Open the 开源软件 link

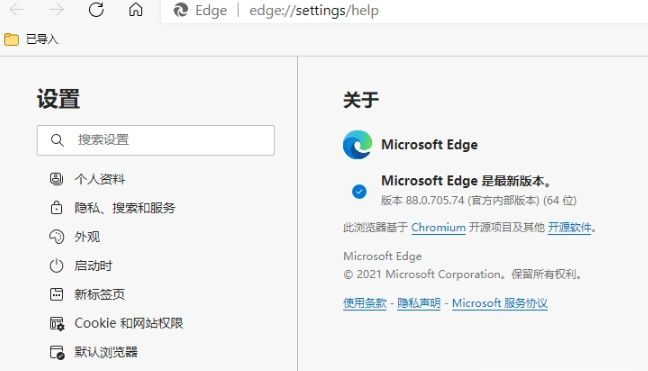pyautogui.click(x=569, y=227)
